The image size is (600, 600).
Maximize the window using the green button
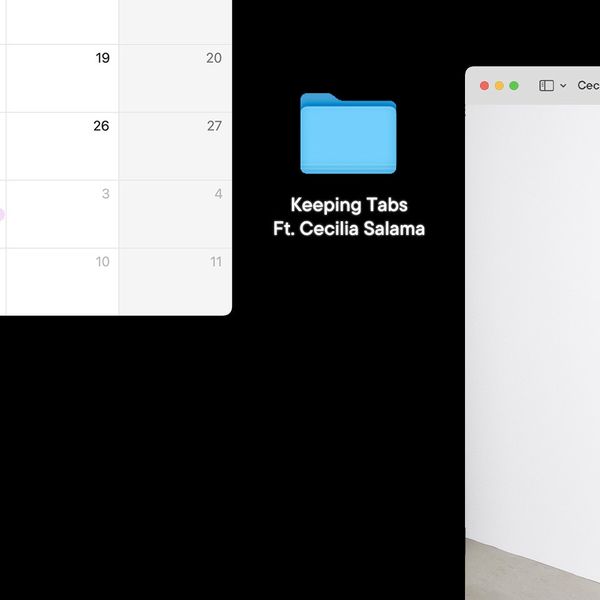point(514,85)
